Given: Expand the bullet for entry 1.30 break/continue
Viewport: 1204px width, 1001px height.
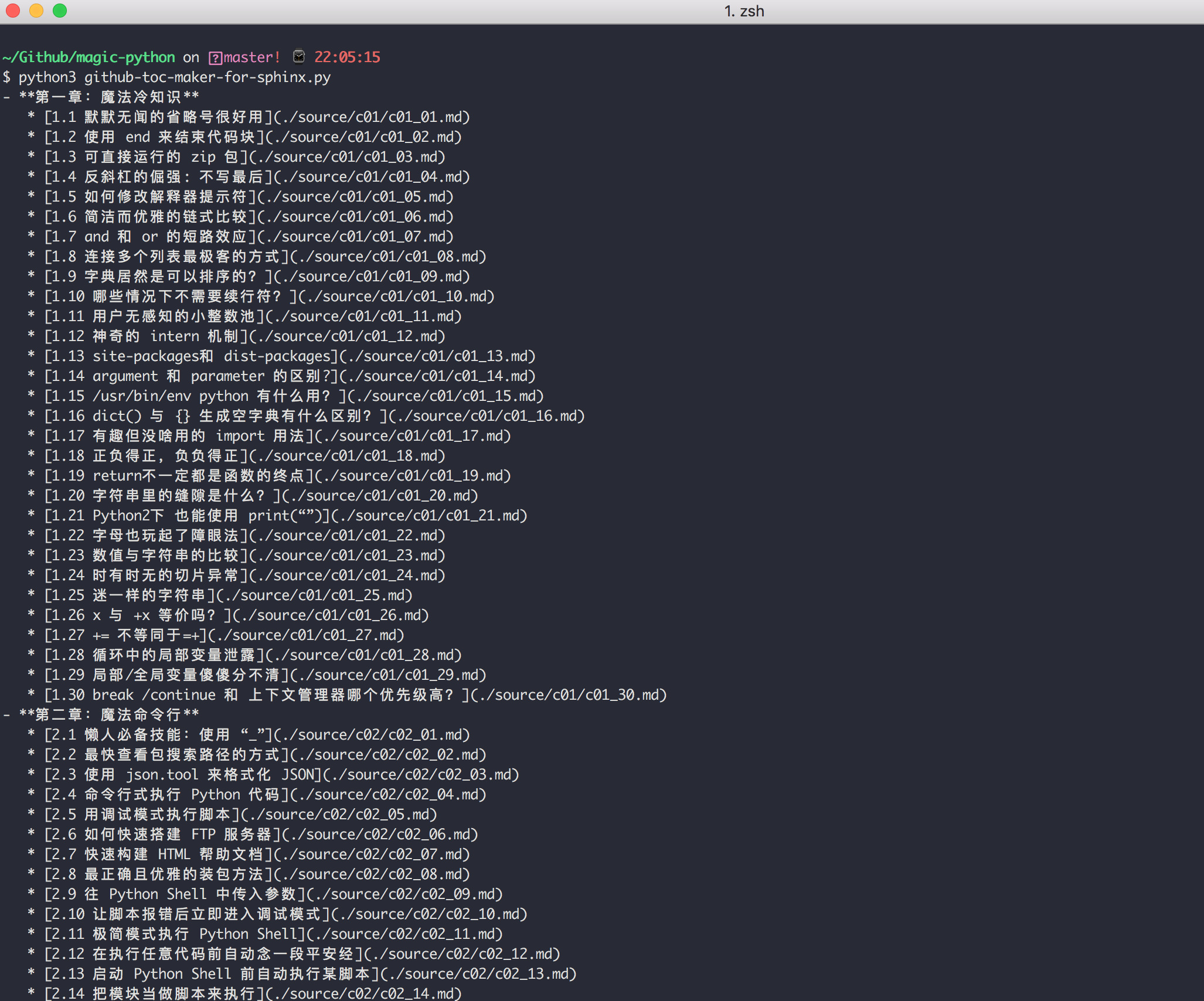Looking at the screenshot, I should 31,694.
